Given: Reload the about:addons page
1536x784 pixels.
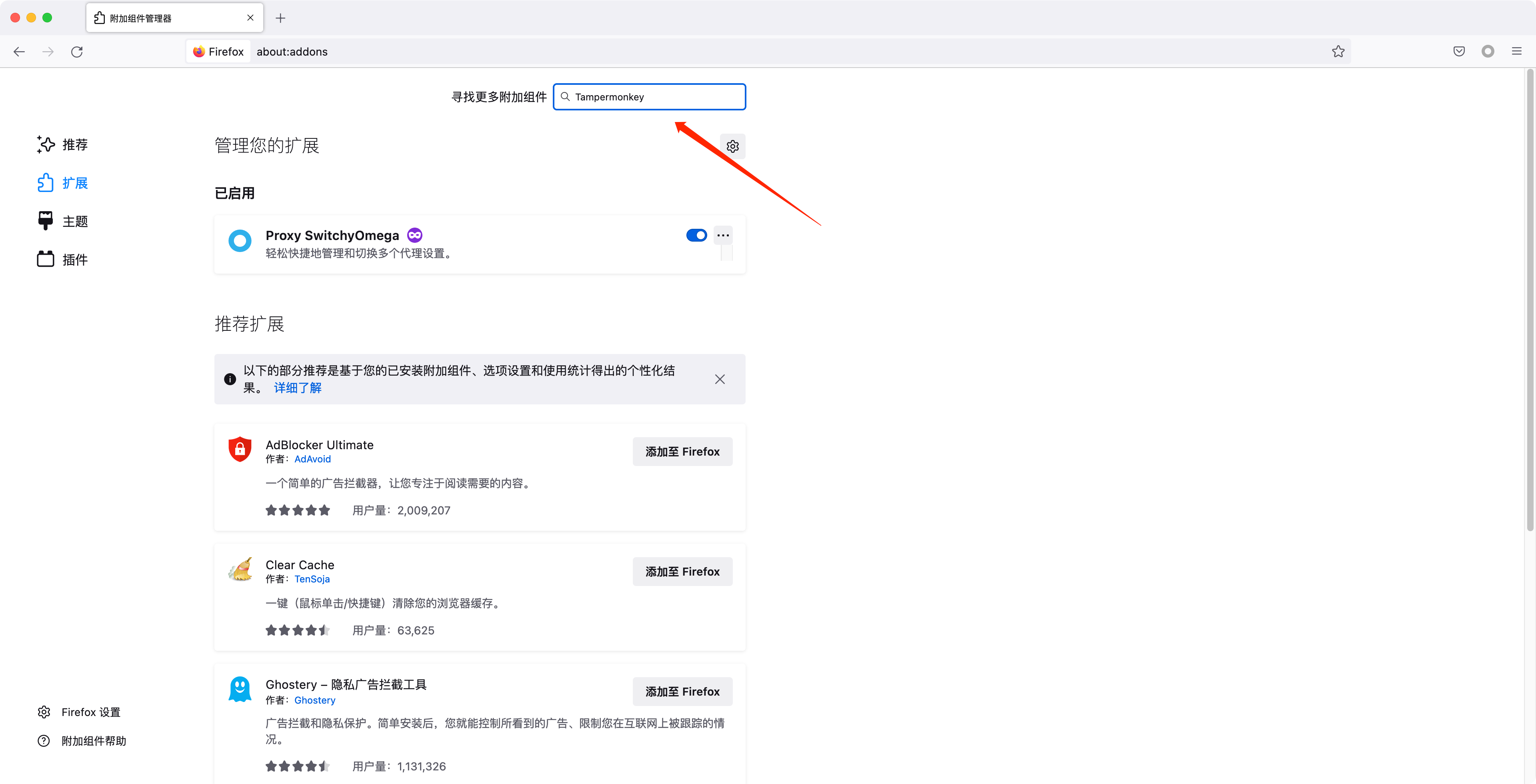Looking at the screenshot, I should (x=77, y=52).
